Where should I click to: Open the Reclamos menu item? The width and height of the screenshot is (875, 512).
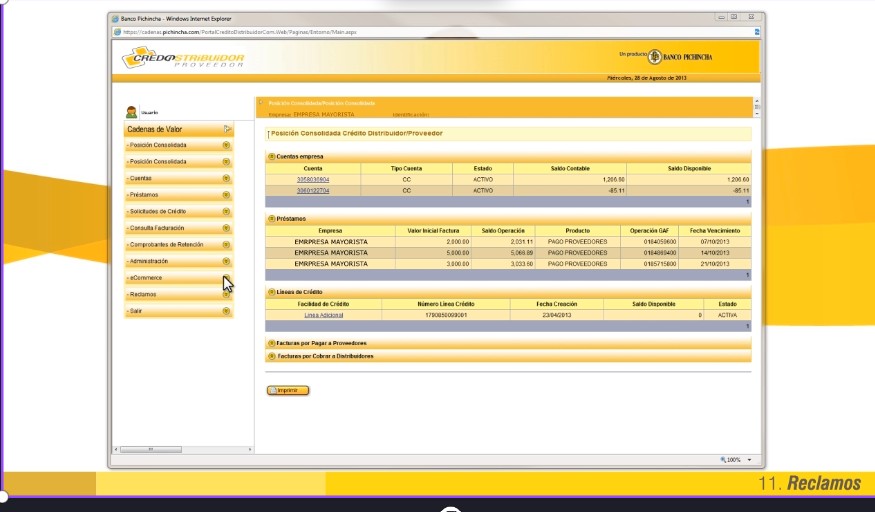[x=179, y=294]
